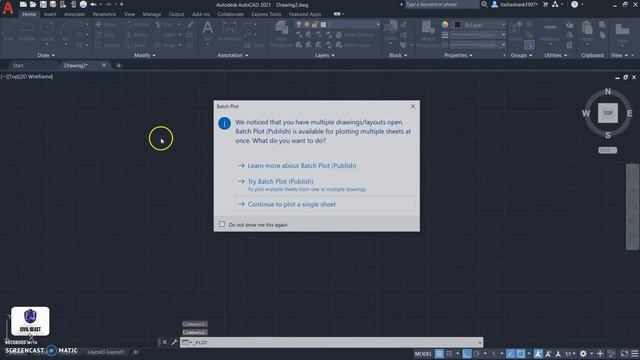
Task: Open the AutoCAD application menu logo
Action: point(8,8)
